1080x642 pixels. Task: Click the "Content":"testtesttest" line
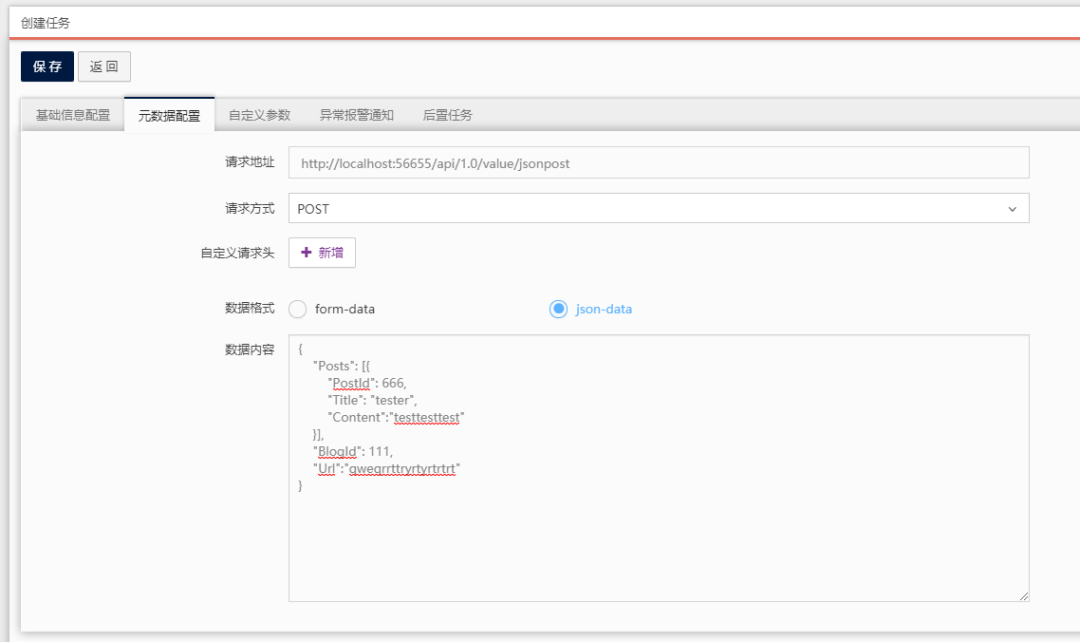point(396,417)
